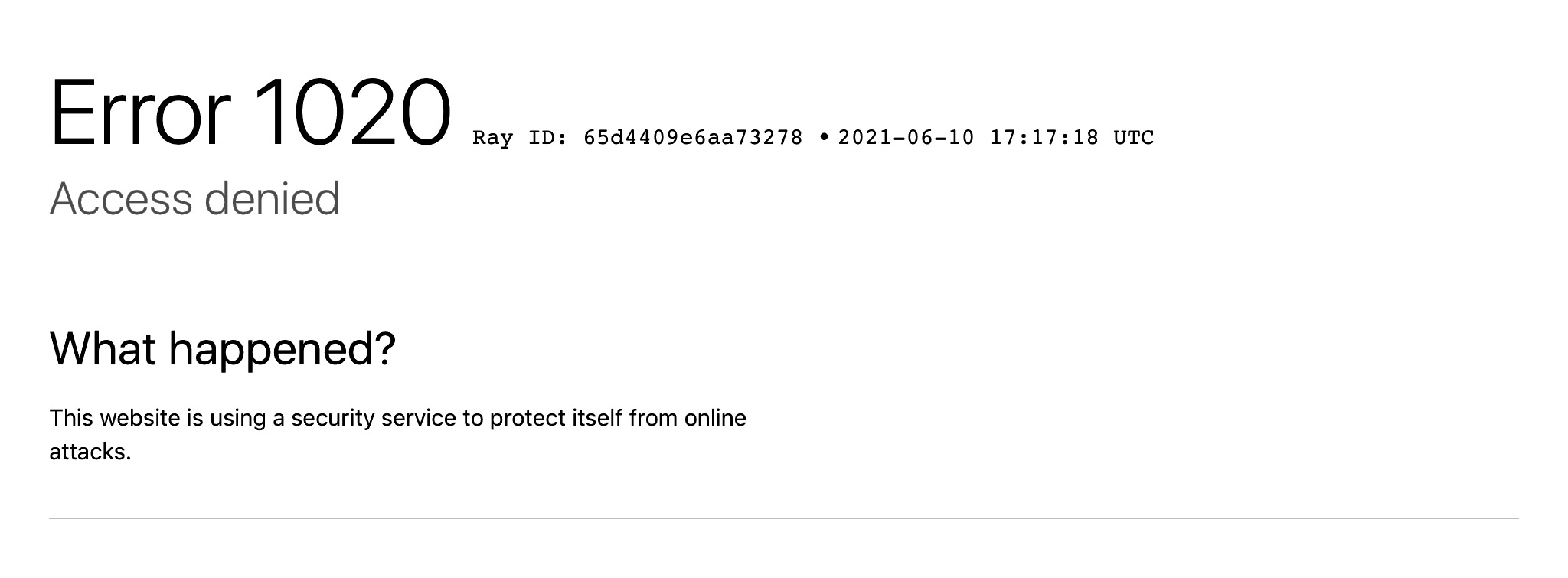Screen dimensions: 1568x578
Task: Click the word "happened?" in the section heading
Action: 282,350
